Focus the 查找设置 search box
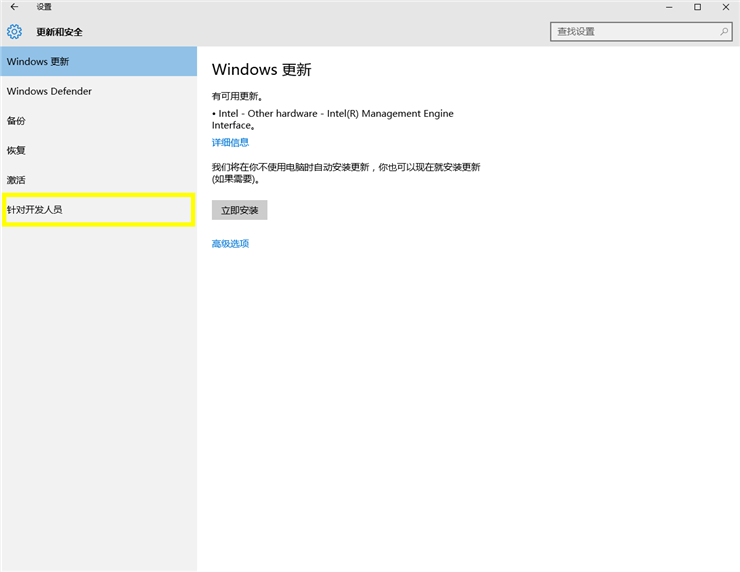Viewport: 740px width, 572px height. (641, 32)
